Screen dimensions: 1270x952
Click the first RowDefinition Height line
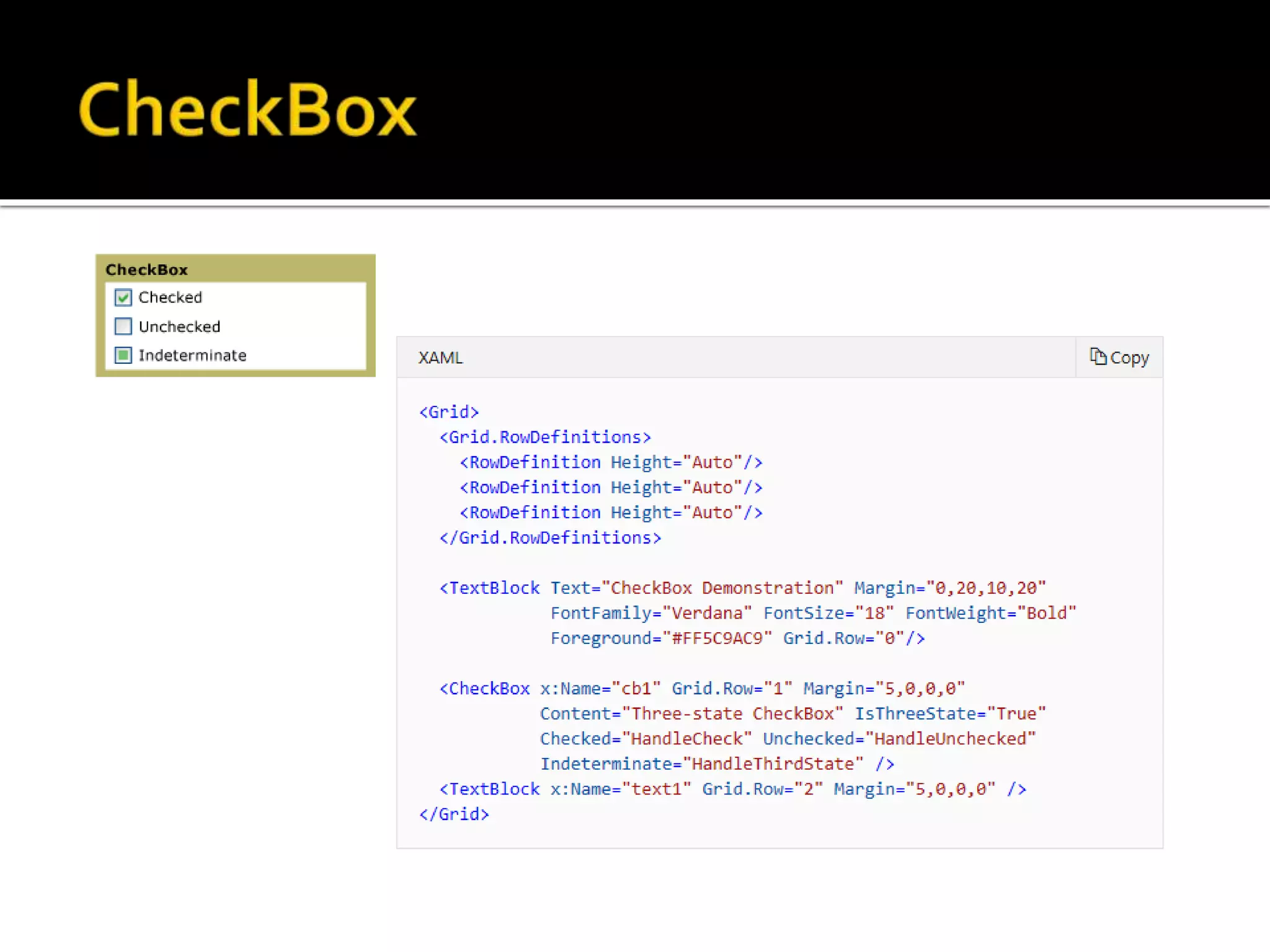pyautogui.click(x=611, y=462)
